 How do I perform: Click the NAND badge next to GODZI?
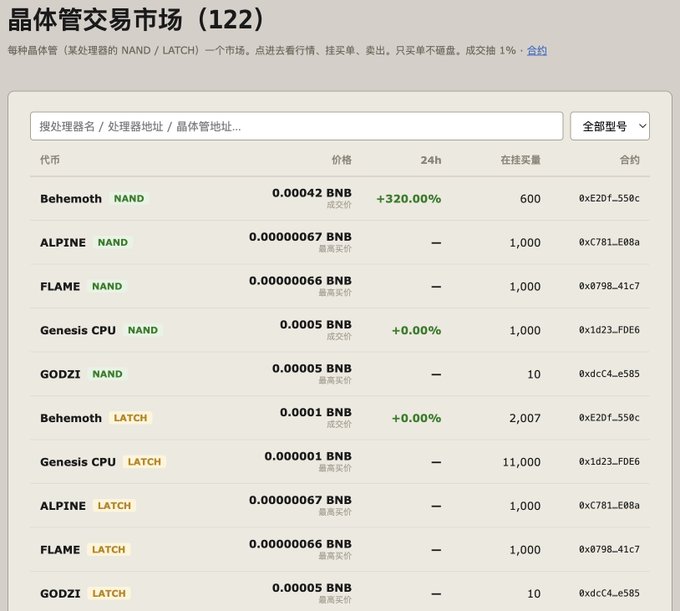click(x=107, y=374)
